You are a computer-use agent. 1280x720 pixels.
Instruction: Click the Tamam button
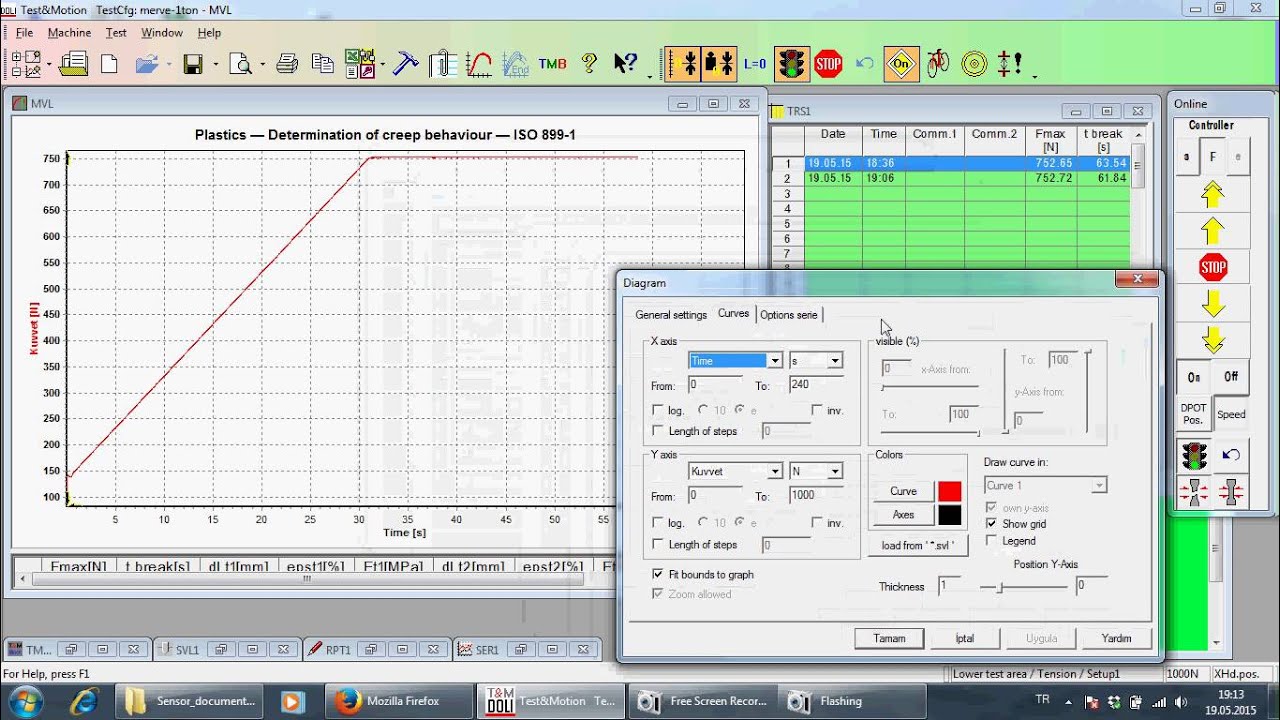(889, 638)
